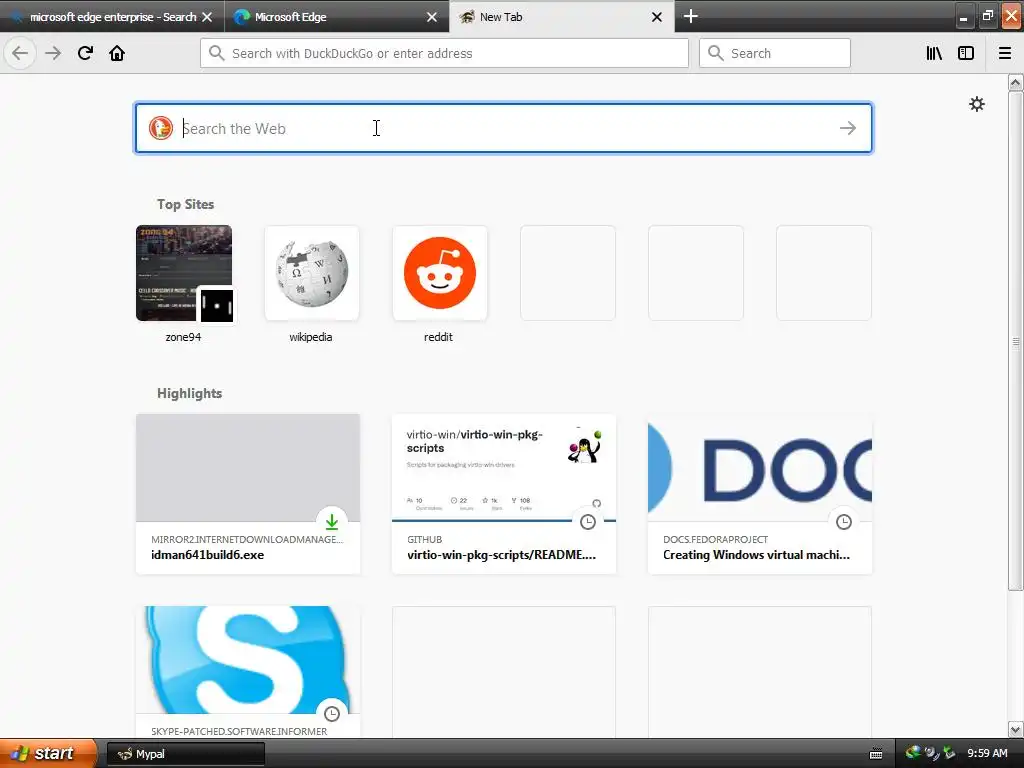The width and height of the screenshot is (1024, 768).
Task: Click the green download icon on idman card
Action: 332,521
